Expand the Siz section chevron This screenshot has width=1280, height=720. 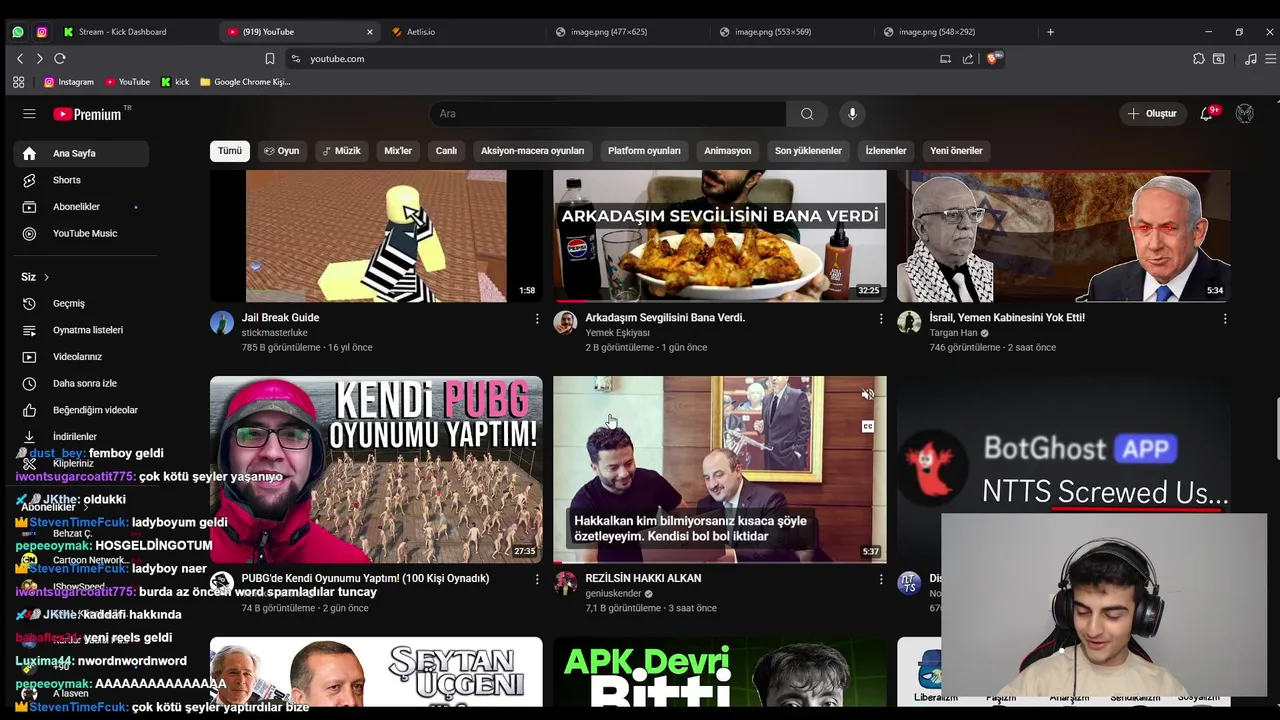[x=46, y=277]
